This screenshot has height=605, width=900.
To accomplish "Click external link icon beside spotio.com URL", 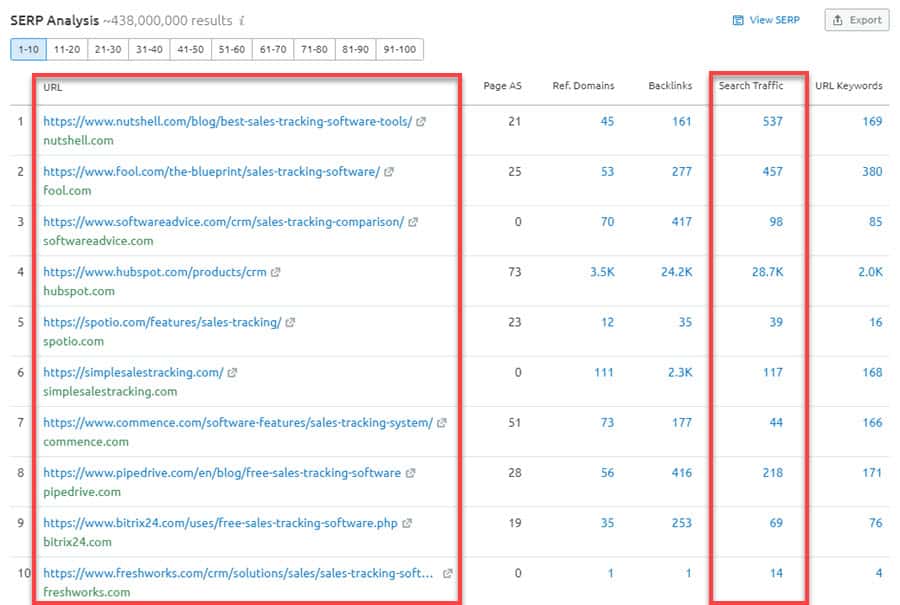I will coord(290,323).
